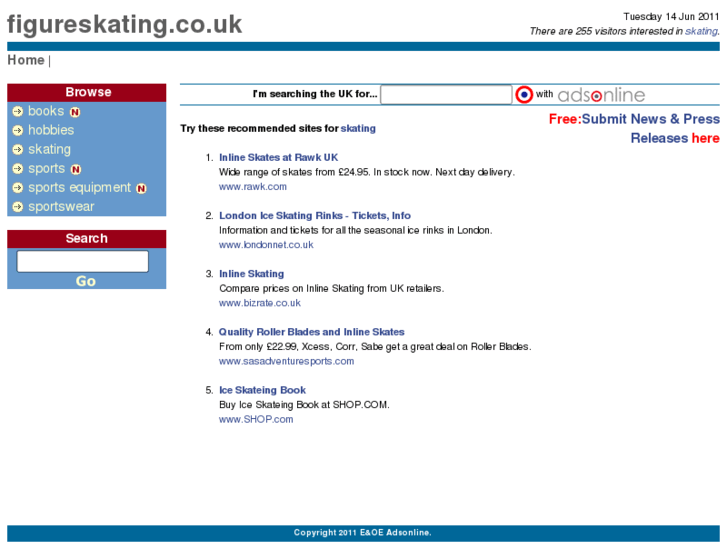Click the Go search button
Screen dimensions: 727x545
(86, 281)
